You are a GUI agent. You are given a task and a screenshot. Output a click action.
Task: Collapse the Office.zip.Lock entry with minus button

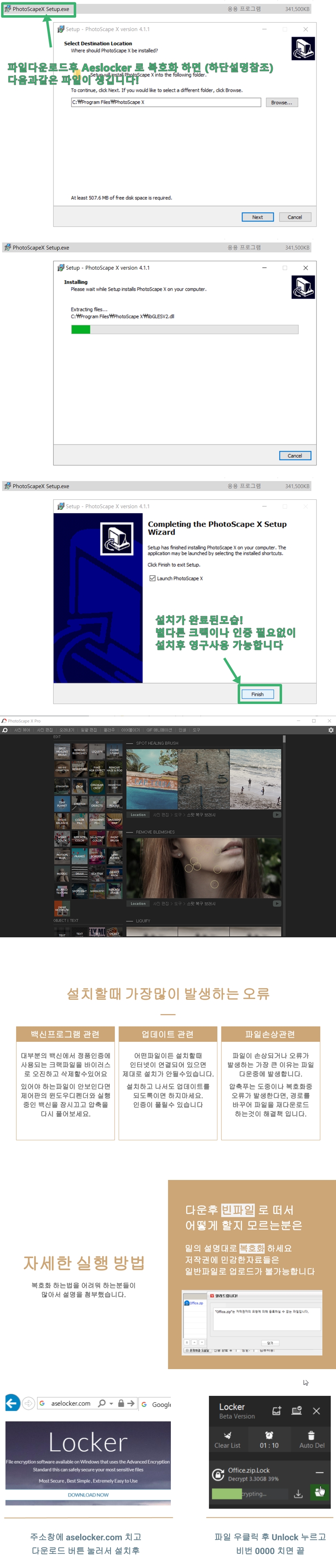[x=319, y=1472]
